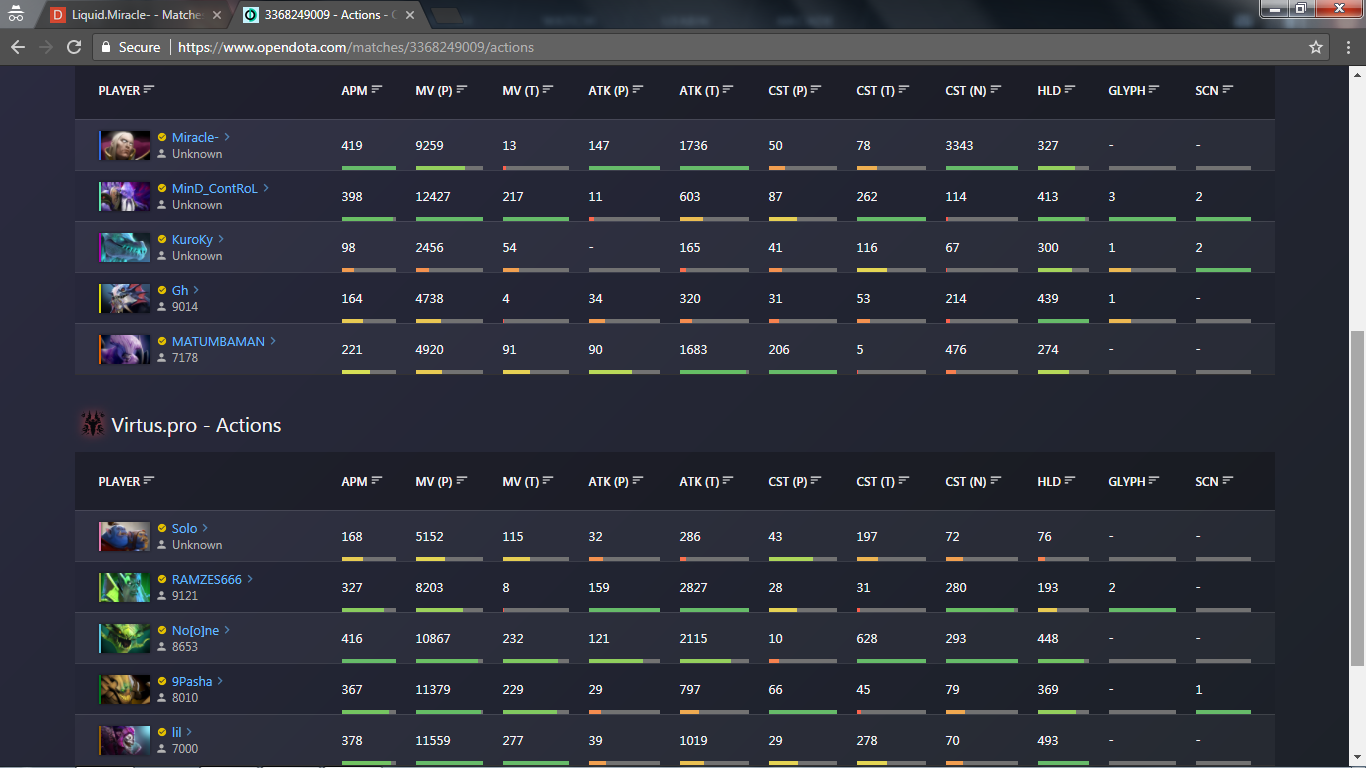The width and height of the screenshot is (1372, 774).
Task: Open 9Pasha player profile link
Action: (192, 681)
